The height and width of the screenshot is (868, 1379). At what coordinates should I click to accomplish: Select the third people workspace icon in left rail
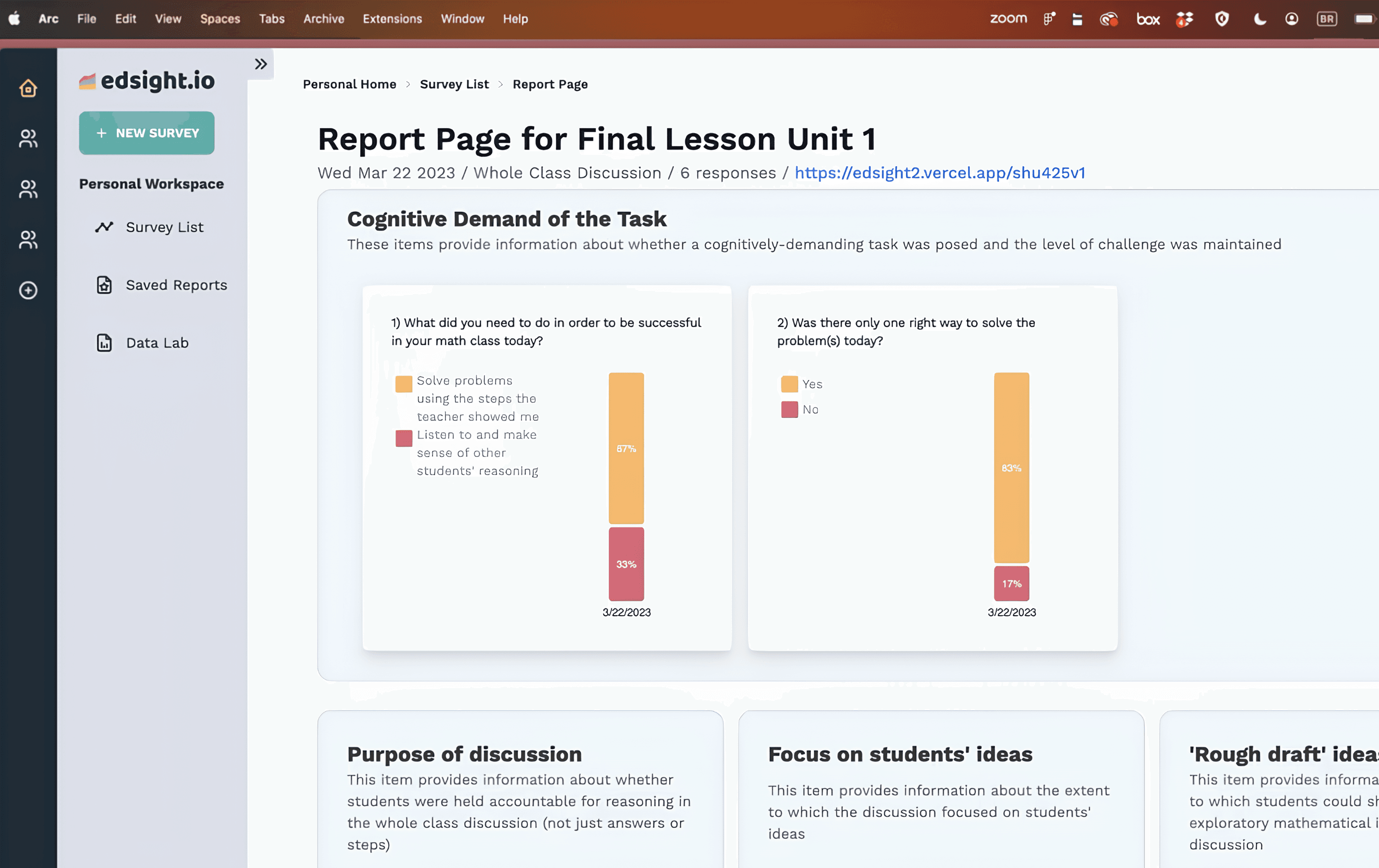coord(28,239)
